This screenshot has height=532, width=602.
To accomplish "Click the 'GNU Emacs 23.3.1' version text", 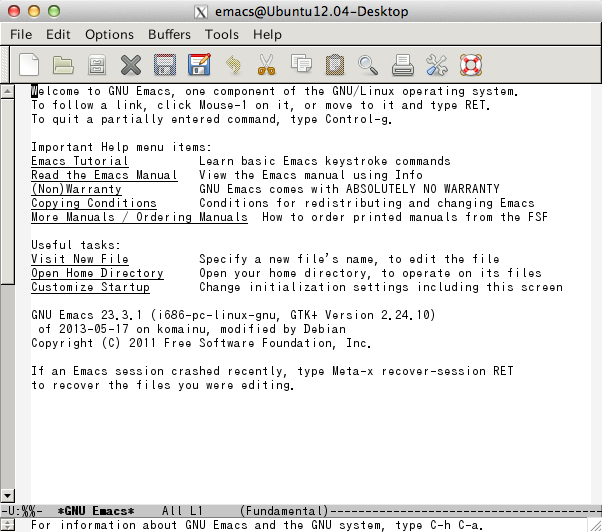I will click(x=87, y=315).
